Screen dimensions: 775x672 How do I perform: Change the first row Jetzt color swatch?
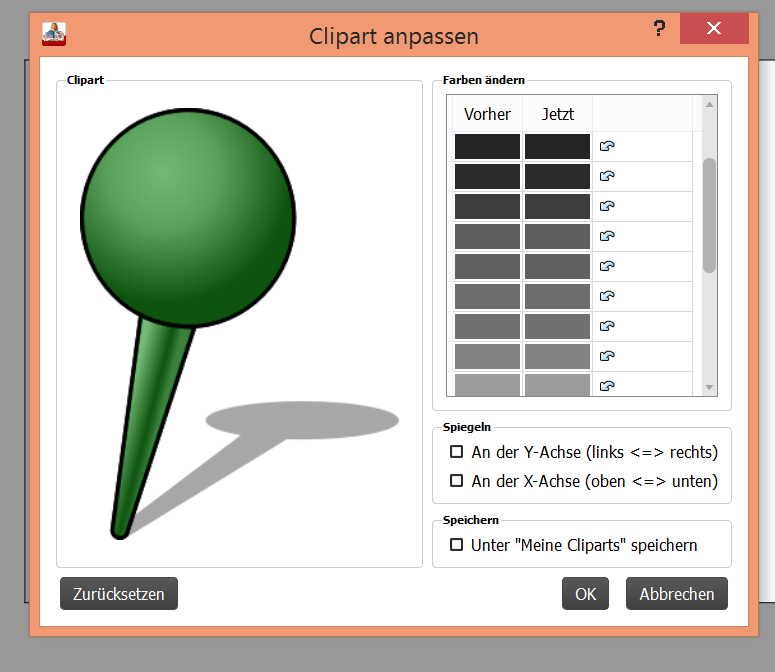pyautogui.click(x=557, y=146)
